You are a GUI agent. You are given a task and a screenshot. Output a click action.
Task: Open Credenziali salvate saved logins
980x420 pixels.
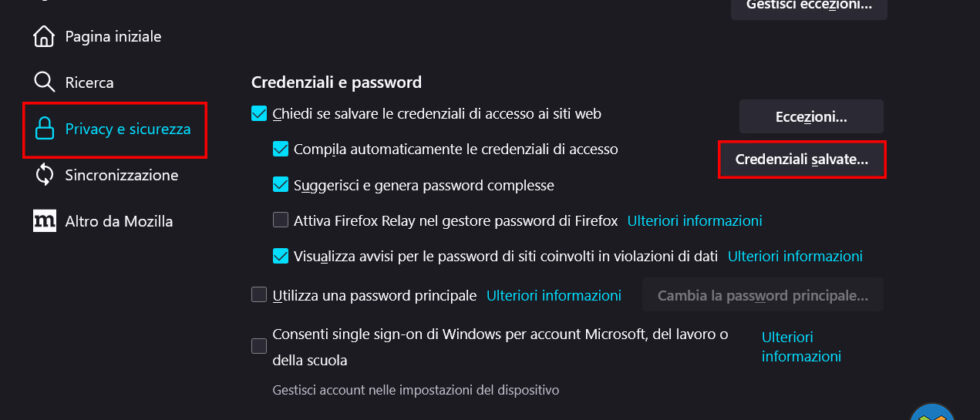click(x=802, y=159)
